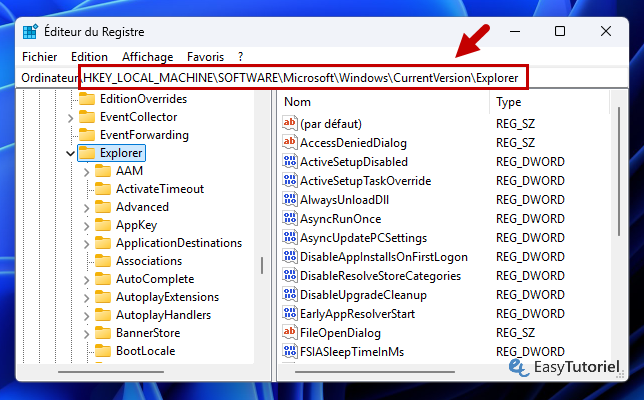Open the ? help menu
This screenshot has height=400, width=644.
pos(240,57)
